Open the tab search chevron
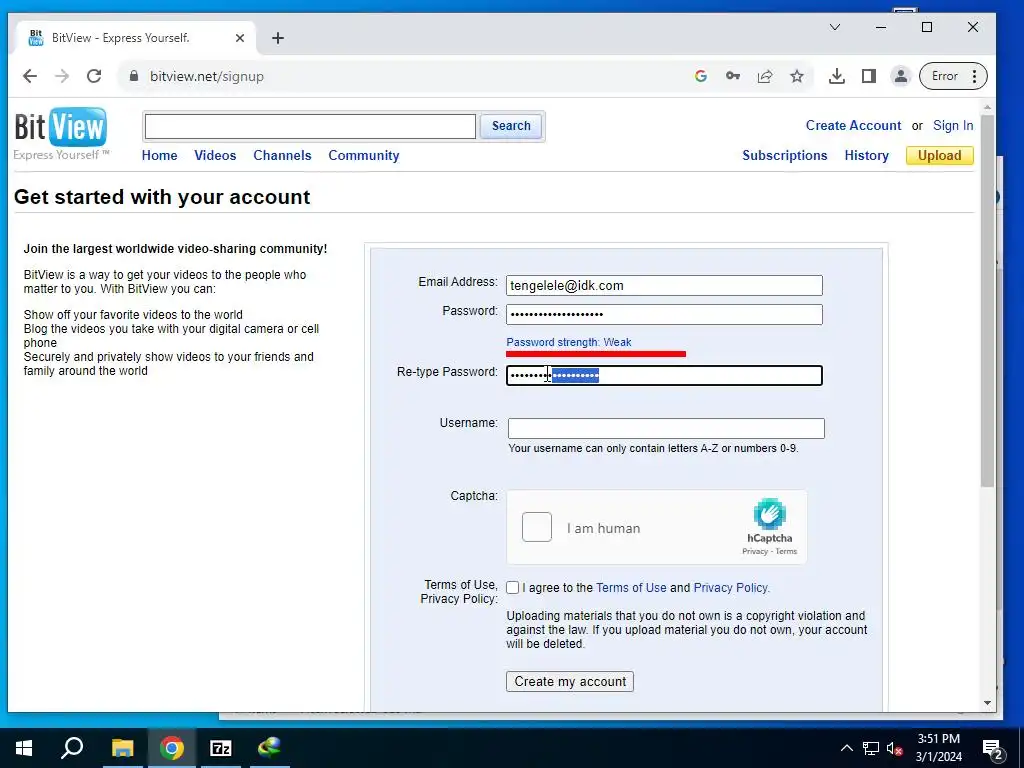Screen dimensions: 1024x768 pos(835,27)
